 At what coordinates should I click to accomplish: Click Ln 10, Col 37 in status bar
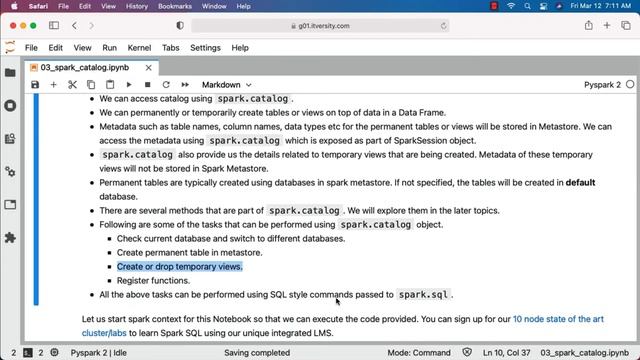507,353
